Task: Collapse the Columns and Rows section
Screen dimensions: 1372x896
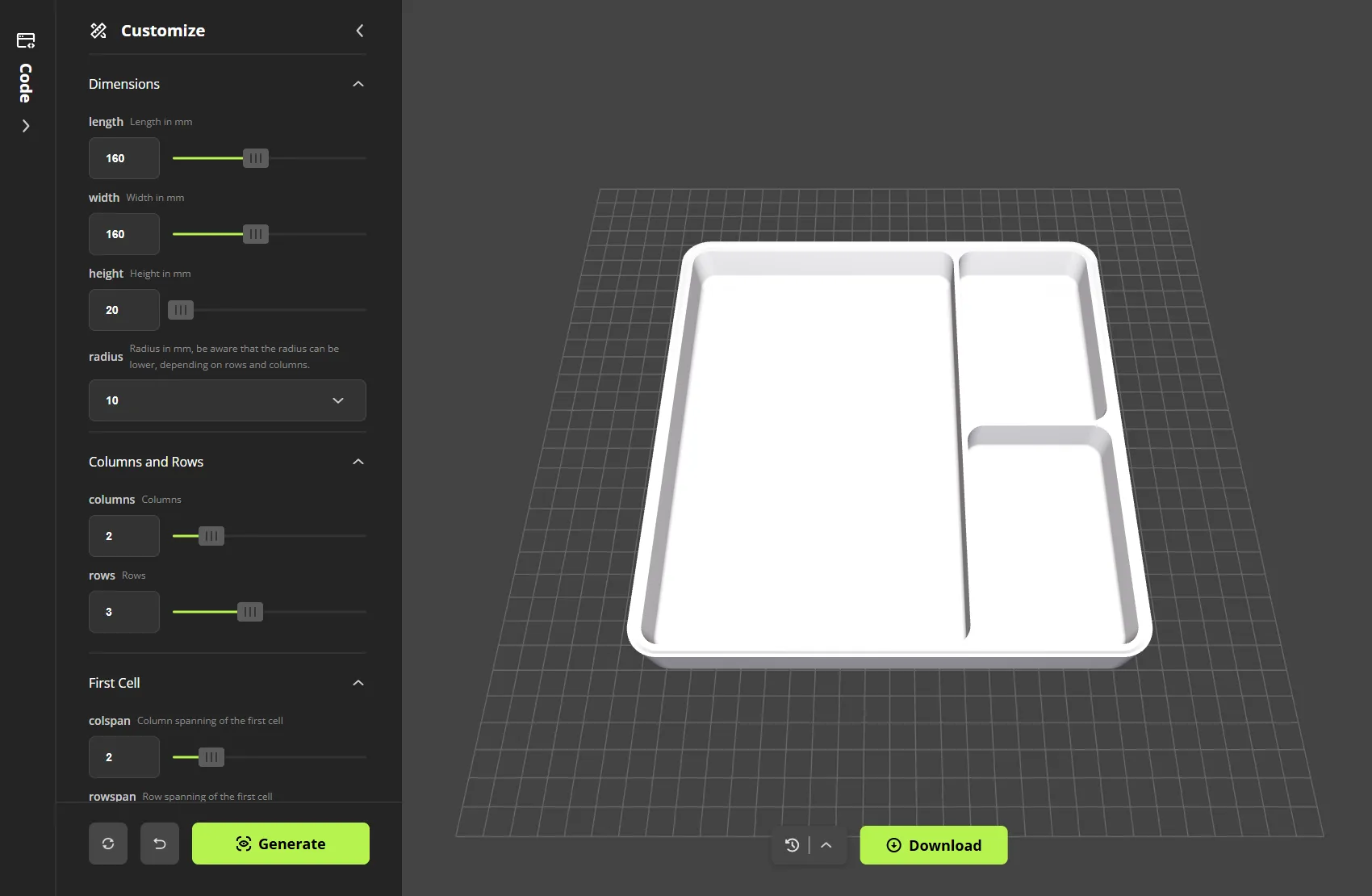Action: (358, 461)
